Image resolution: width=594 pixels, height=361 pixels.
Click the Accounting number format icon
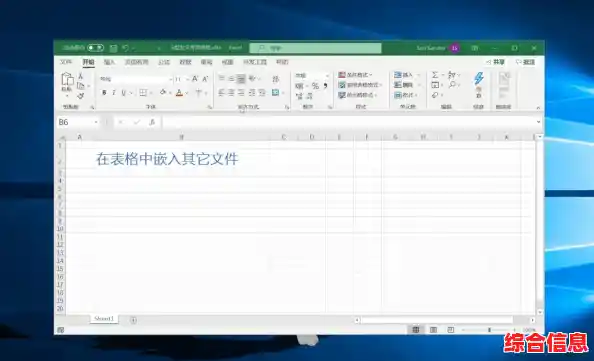coord(299,86)
